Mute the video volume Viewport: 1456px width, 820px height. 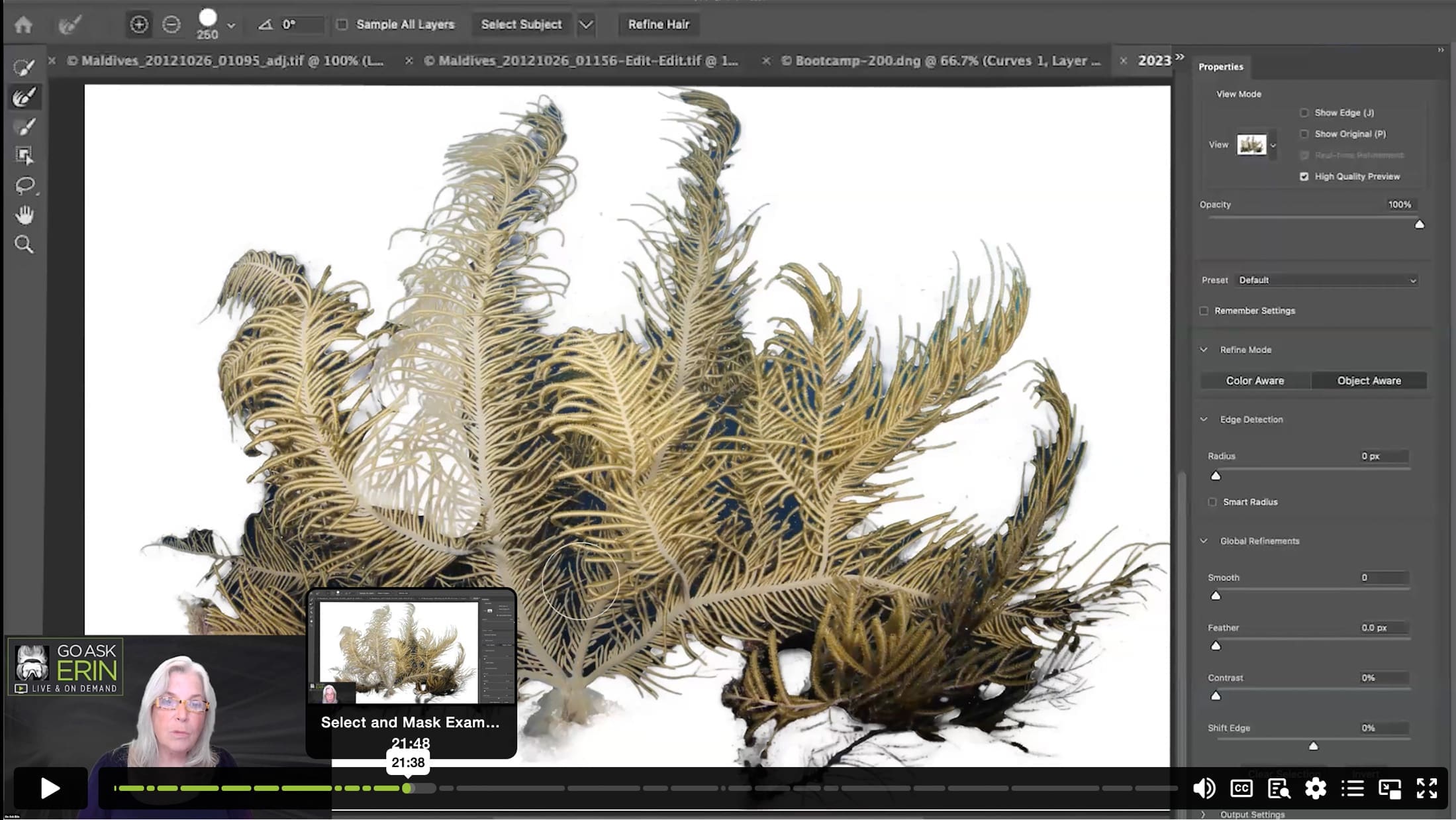1204,788
